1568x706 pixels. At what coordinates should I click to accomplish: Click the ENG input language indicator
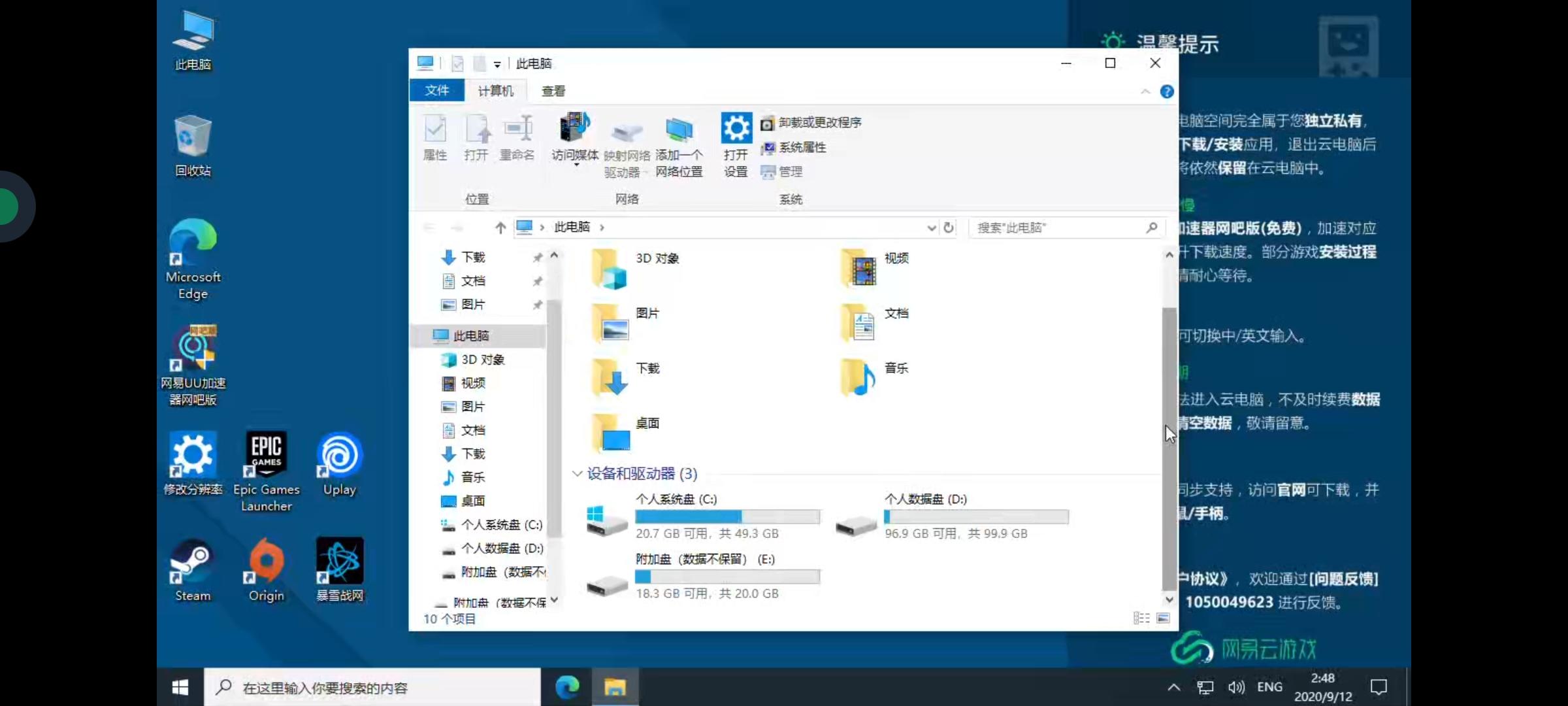point(1269,687)
